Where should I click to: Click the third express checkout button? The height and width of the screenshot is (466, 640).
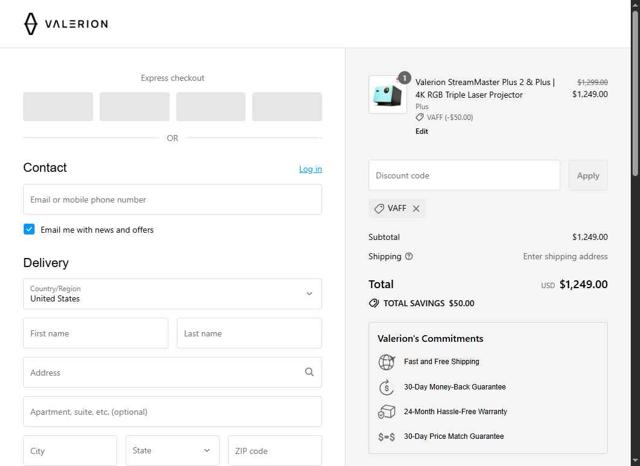click(211, 107)
